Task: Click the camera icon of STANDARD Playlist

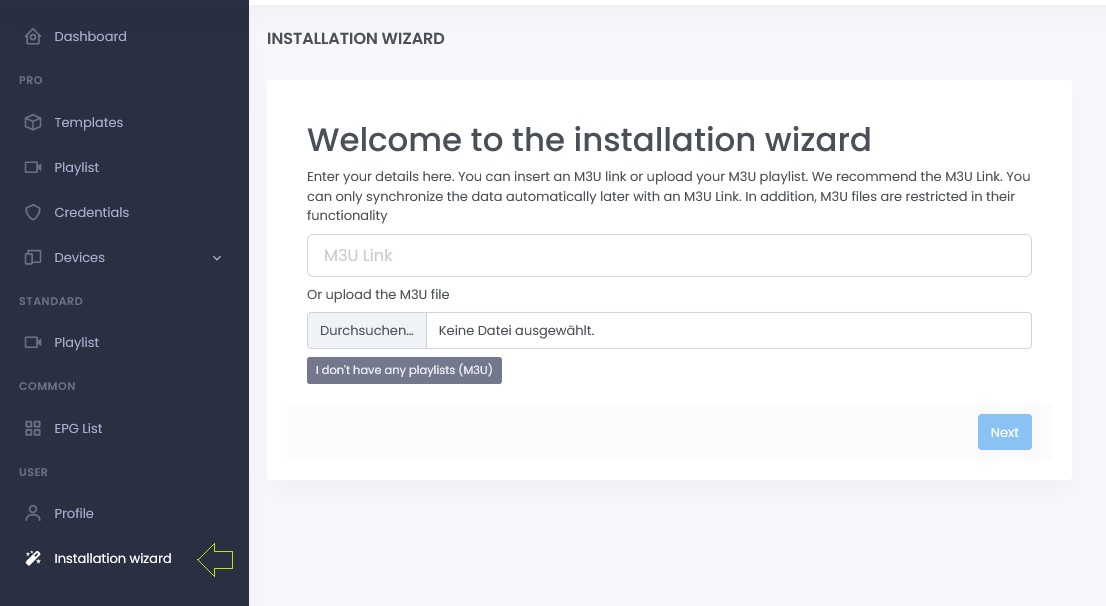Action: pos(33,343)
